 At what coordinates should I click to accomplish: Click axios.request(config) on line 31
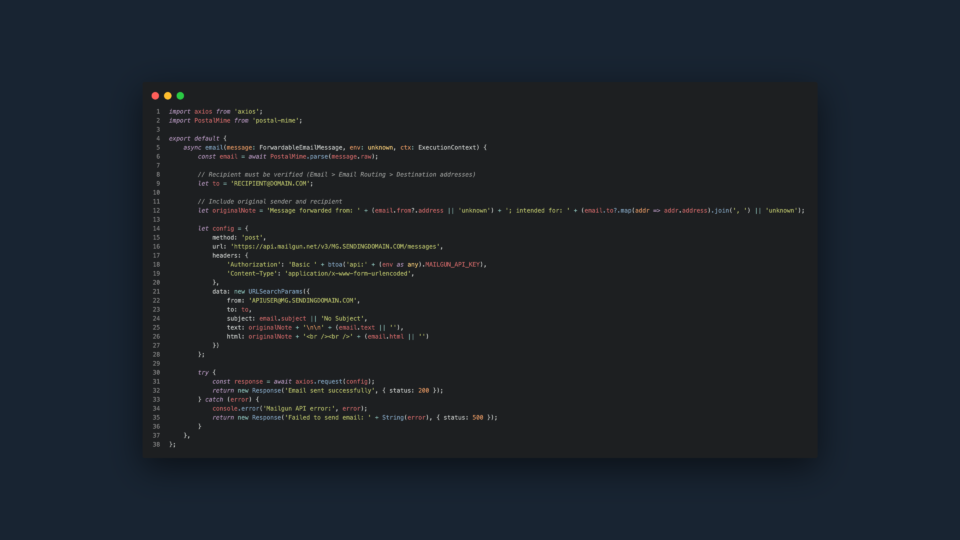click(x=334, y=381)
